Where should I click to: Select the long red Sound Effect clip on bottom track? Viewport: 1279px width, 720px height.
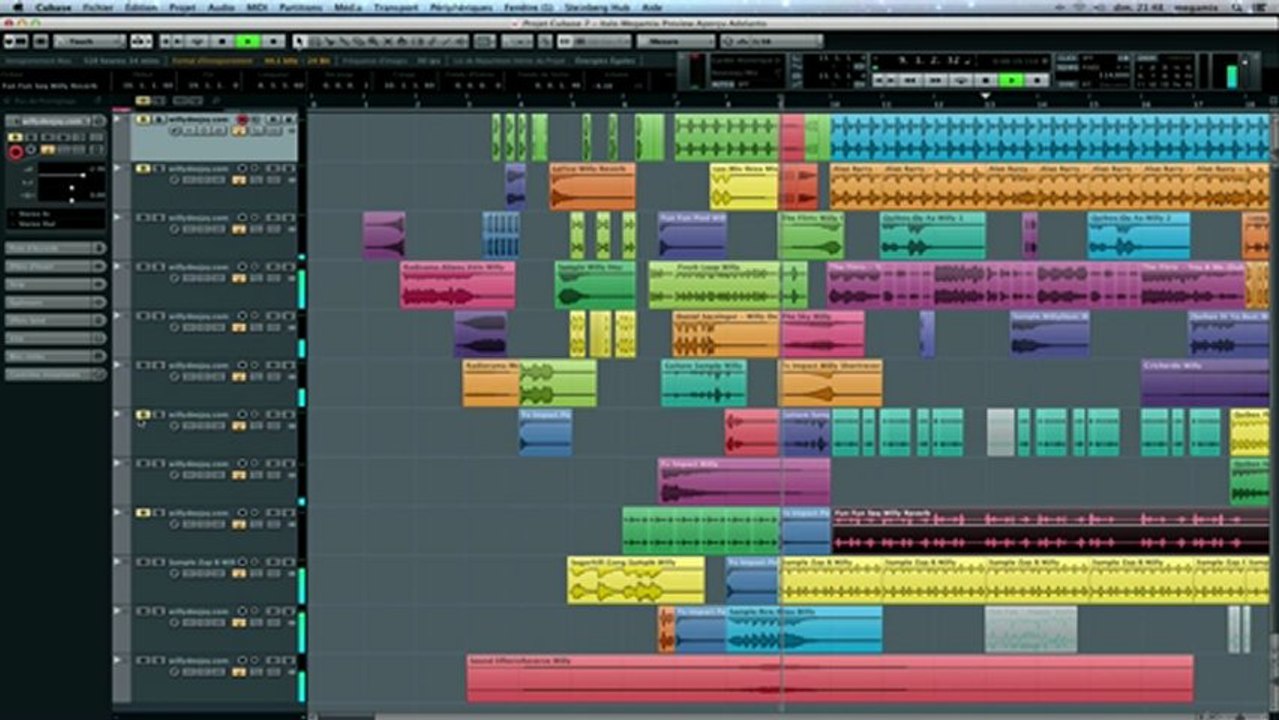coord(830,679)
